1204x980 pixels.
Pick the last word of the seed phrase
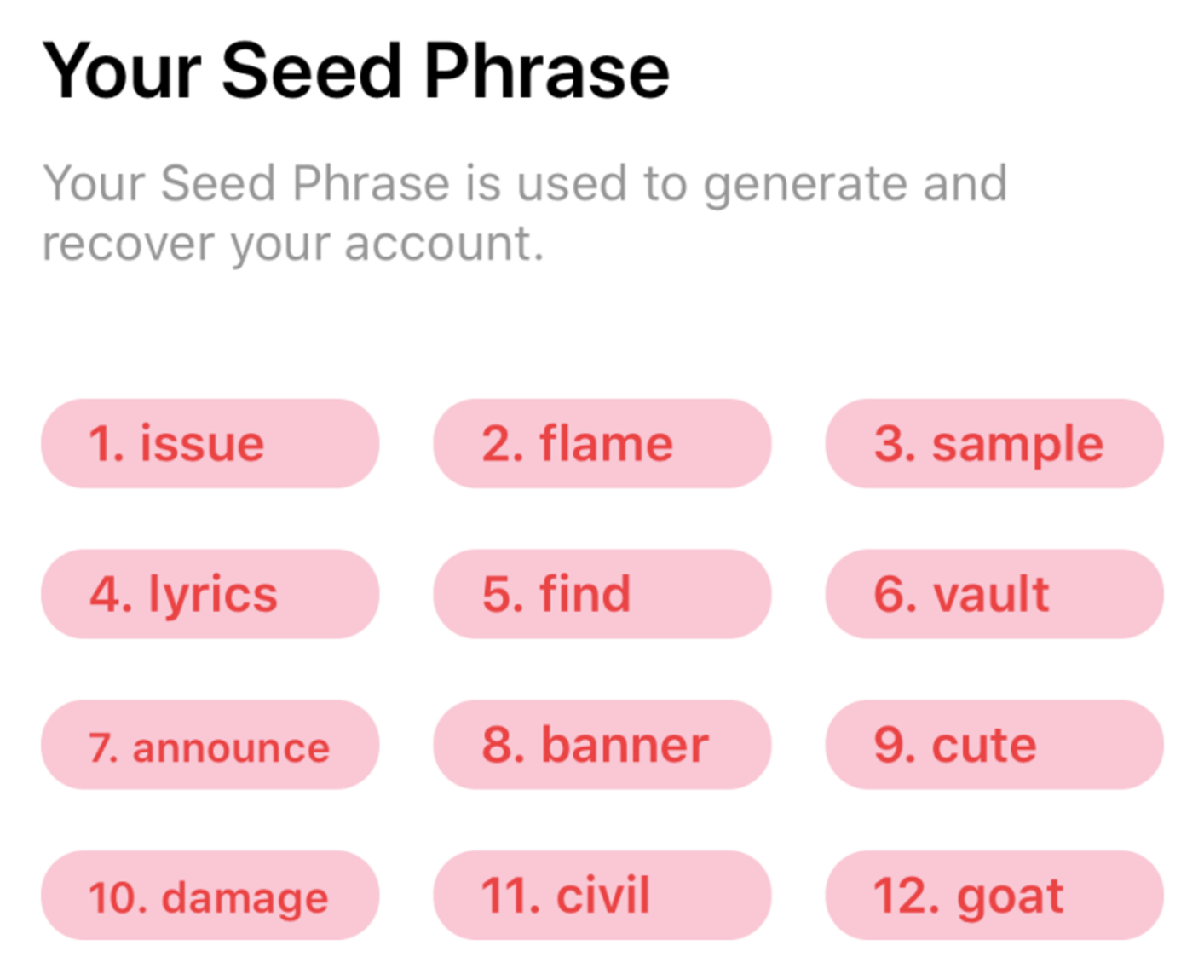point(994,896)
